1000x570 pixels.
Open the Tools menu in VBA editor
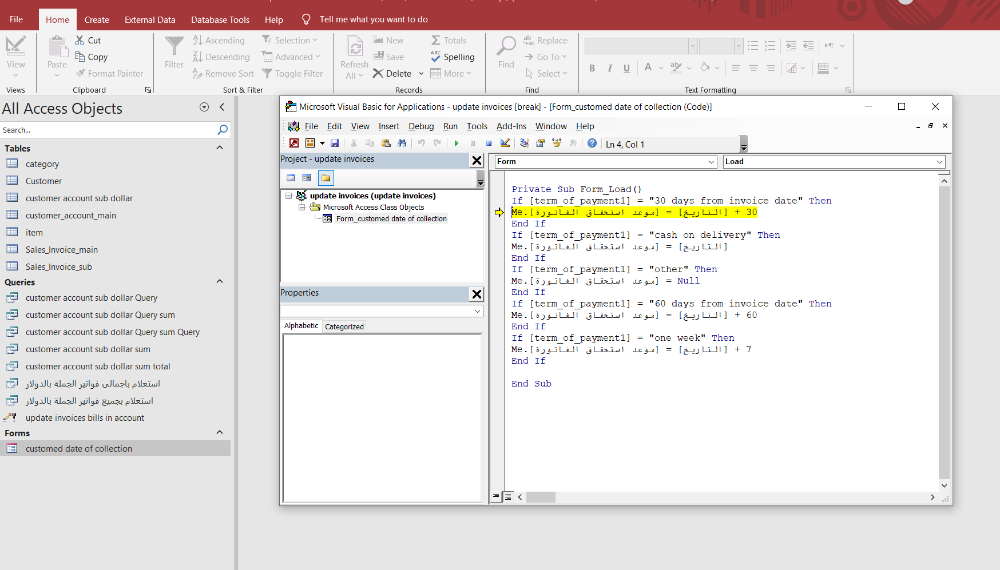coord(476,126)
